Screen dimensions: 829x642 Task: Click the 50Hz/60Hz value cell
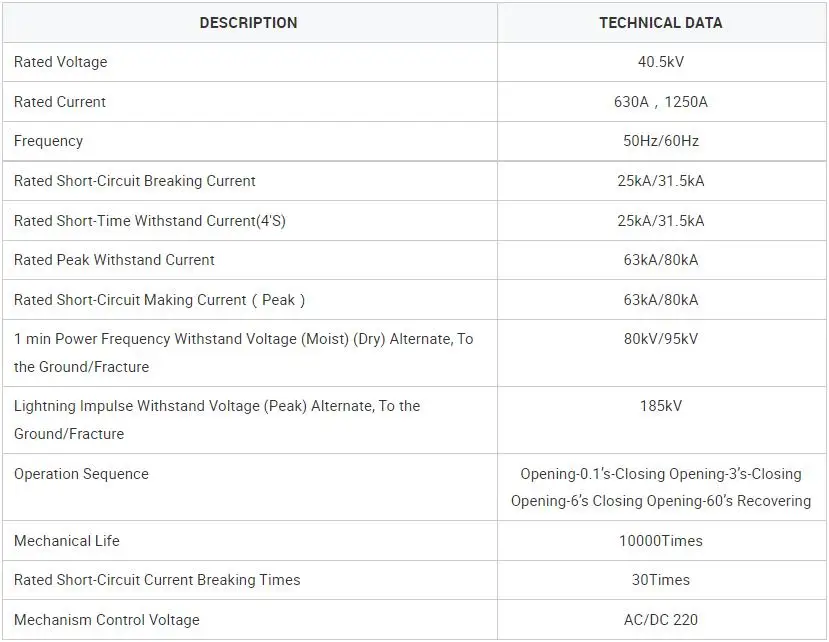[x=660, y=141]
